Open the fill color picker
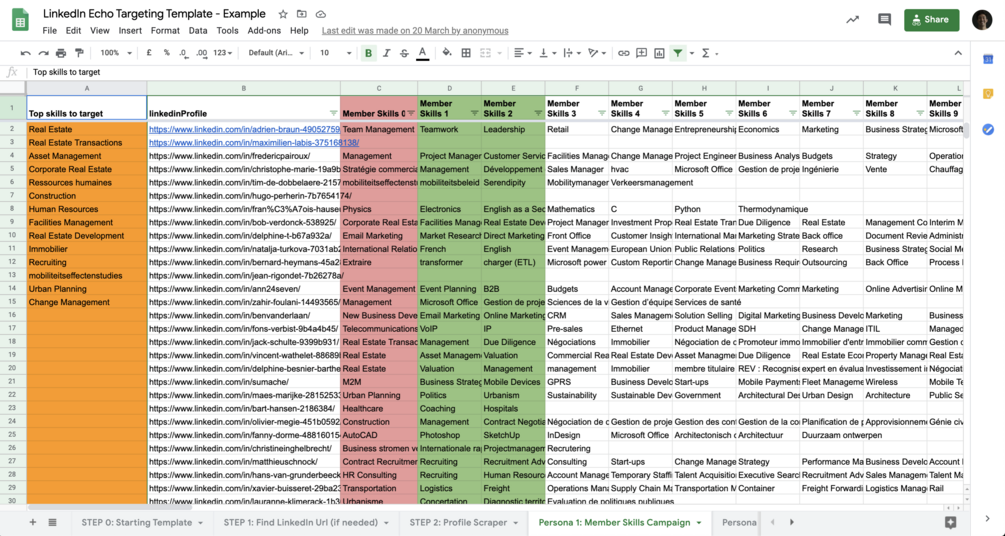The height and width of the screenshot is (536, 1005). pyautogui.click(x=447, y=53)
